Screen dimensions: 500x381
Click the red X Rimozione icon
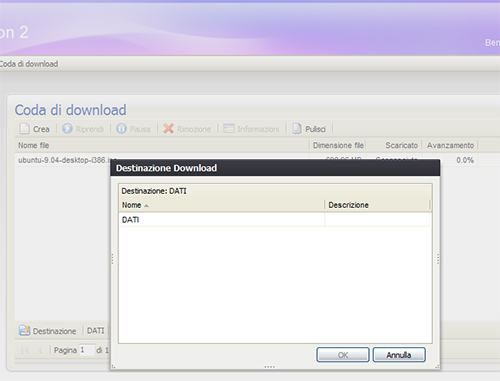169,129
